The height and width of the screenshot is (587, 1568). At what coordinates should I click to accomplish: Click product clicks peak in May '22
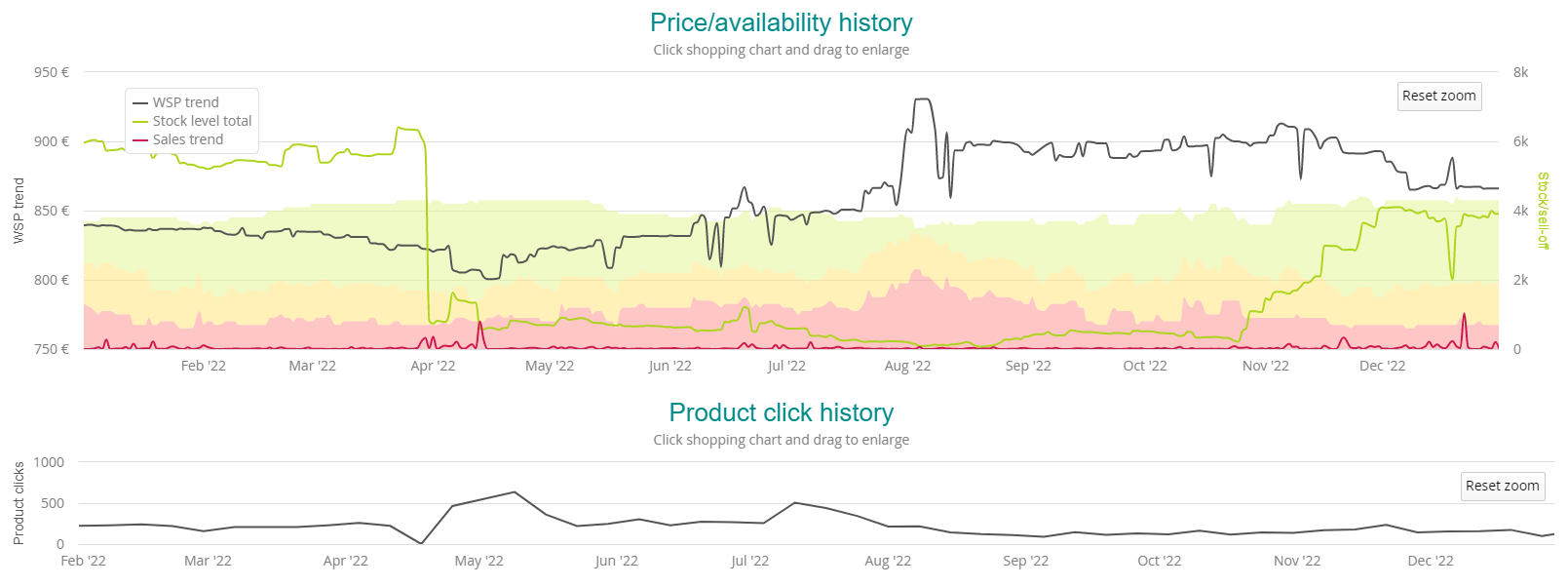click(x=515, y=492)
